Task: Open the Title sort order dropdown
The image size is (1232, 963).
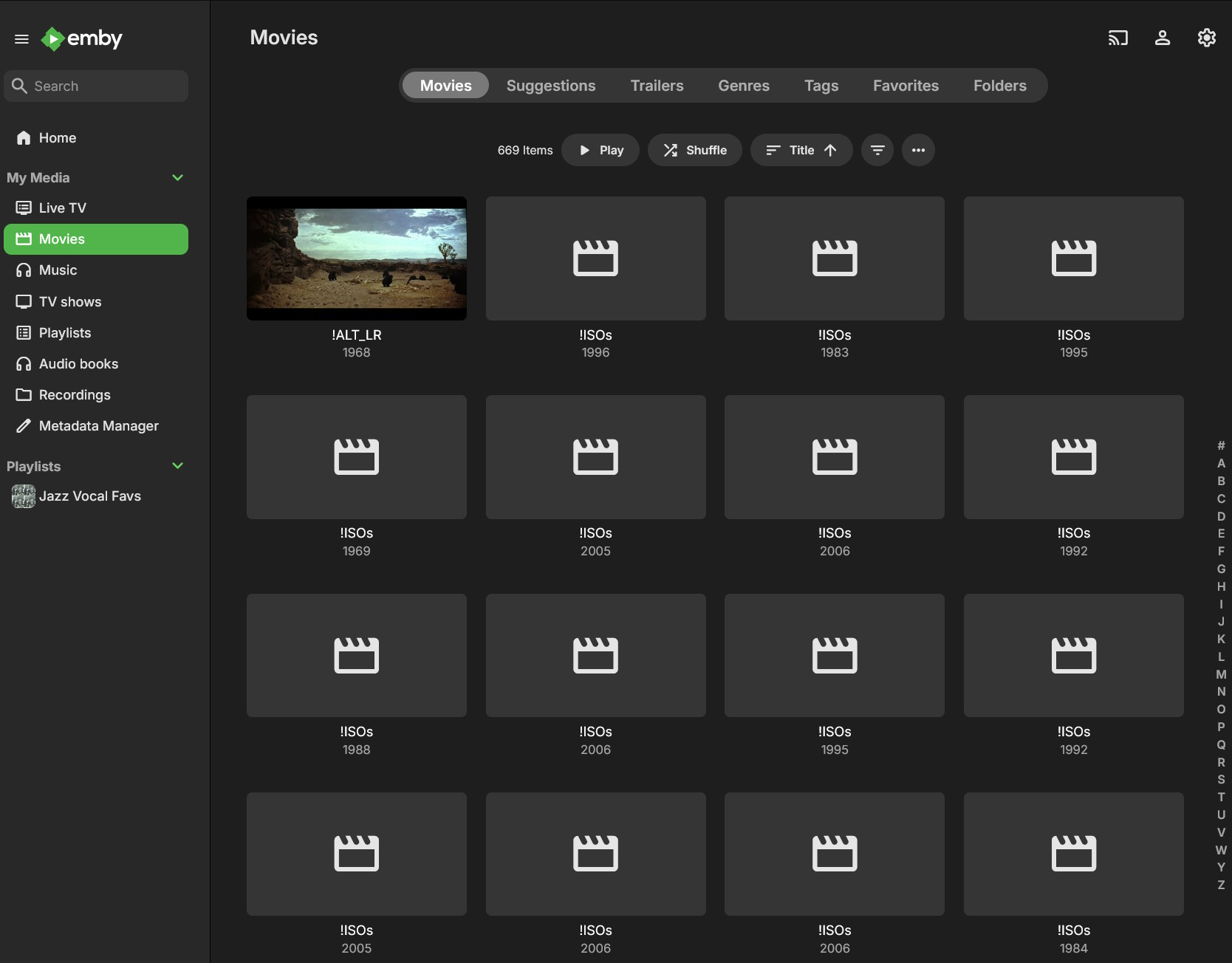Action: [x=801, y=150]
